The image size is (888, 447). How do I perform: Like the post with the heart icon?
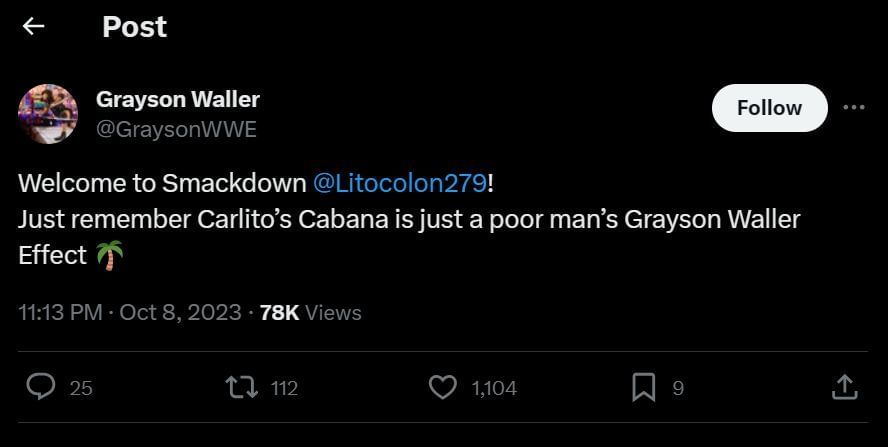tap(442, 387)
